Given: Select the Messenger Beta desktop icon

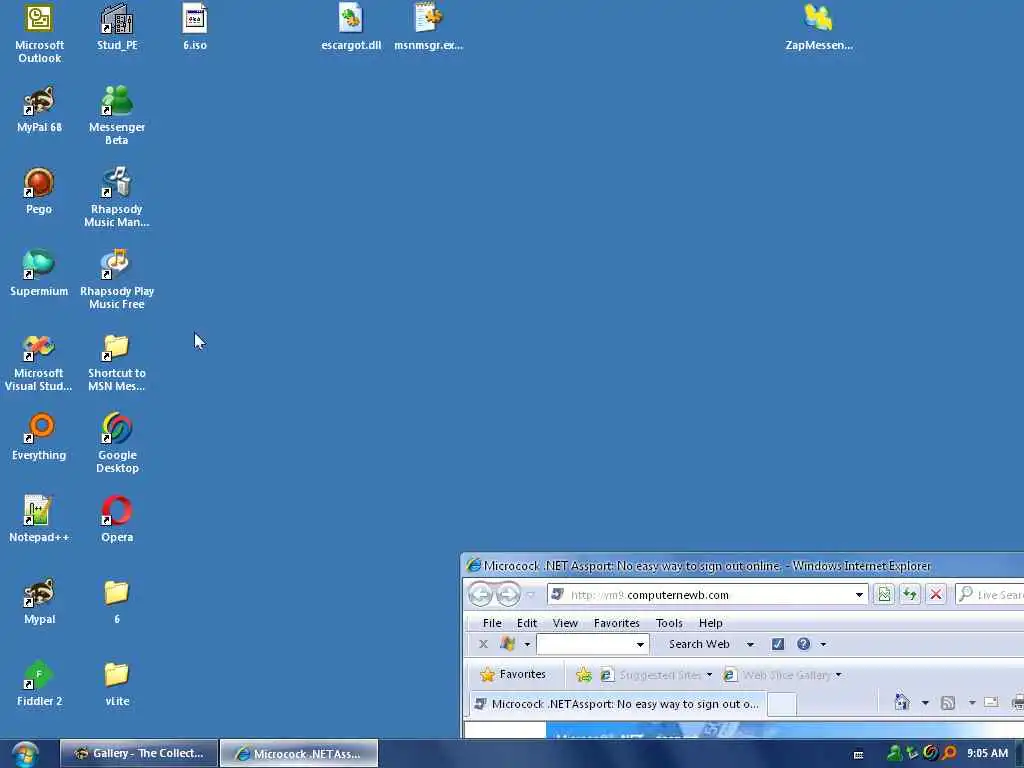Looking at the screenshot, I should tap(117, 116).
